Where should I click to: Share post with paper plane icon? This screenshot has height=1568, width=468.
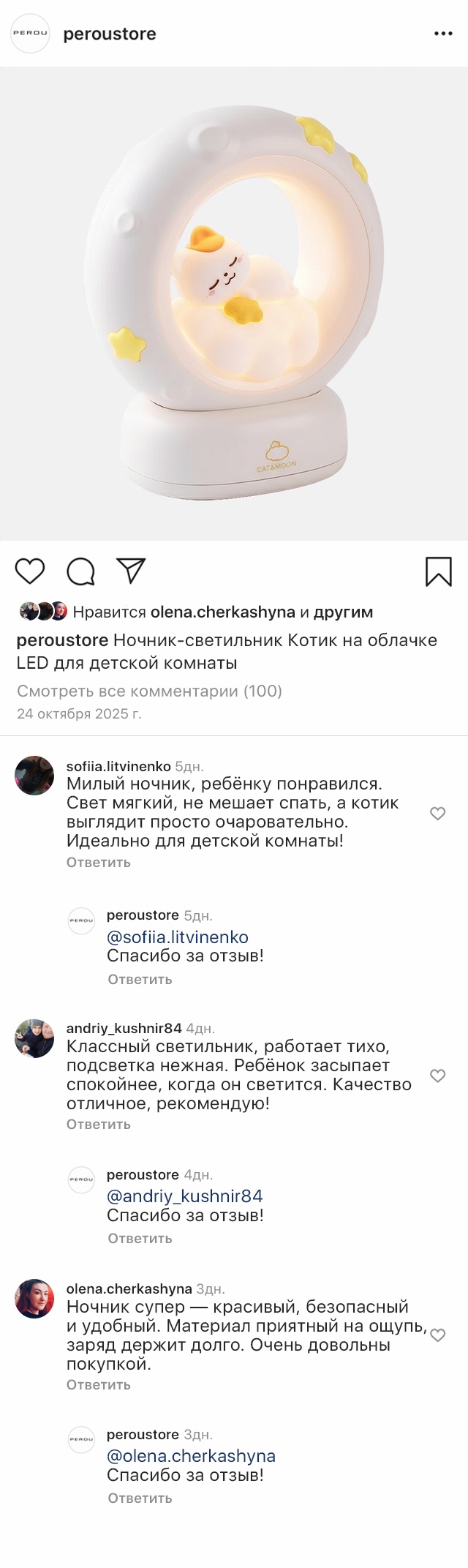coord(132,571)
